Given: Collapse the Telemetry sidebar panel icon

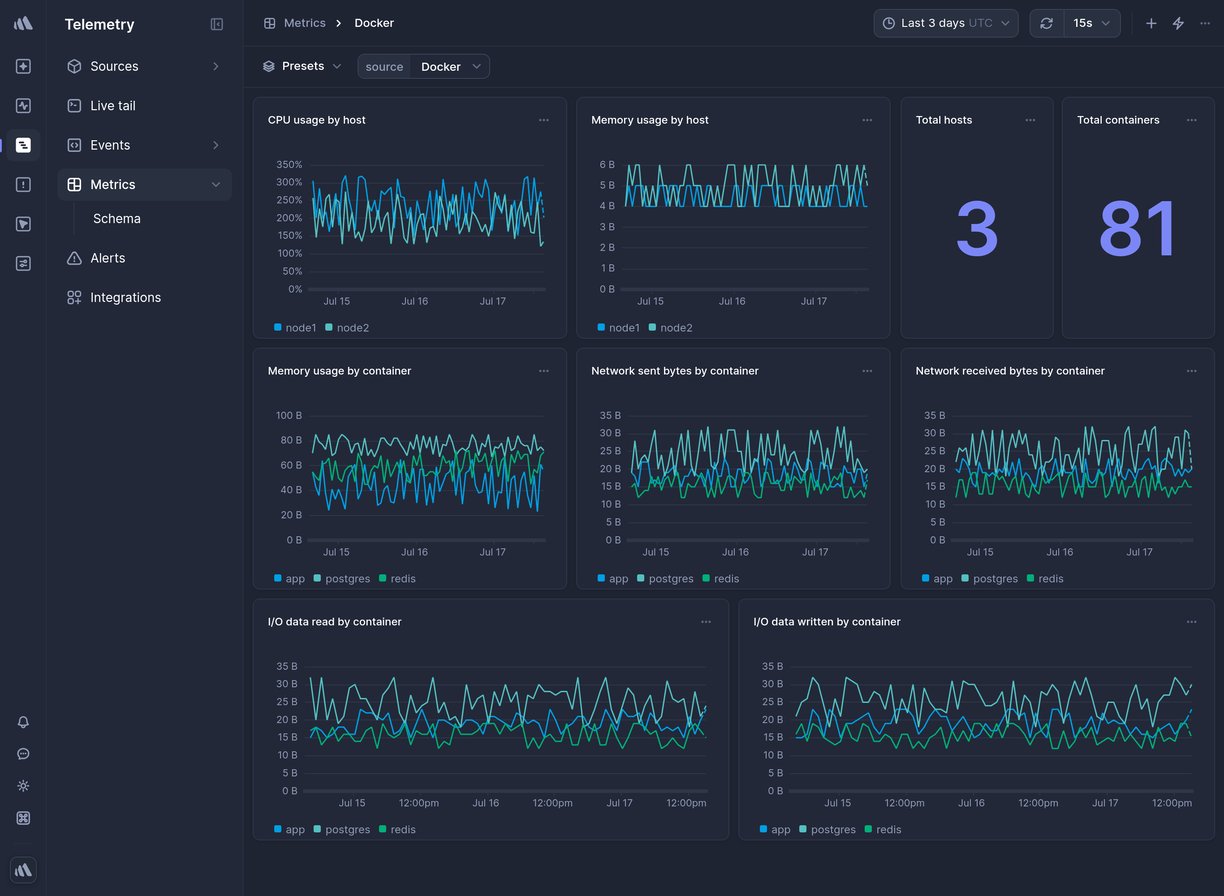Looking at the screenshot, I should point(217,24).
